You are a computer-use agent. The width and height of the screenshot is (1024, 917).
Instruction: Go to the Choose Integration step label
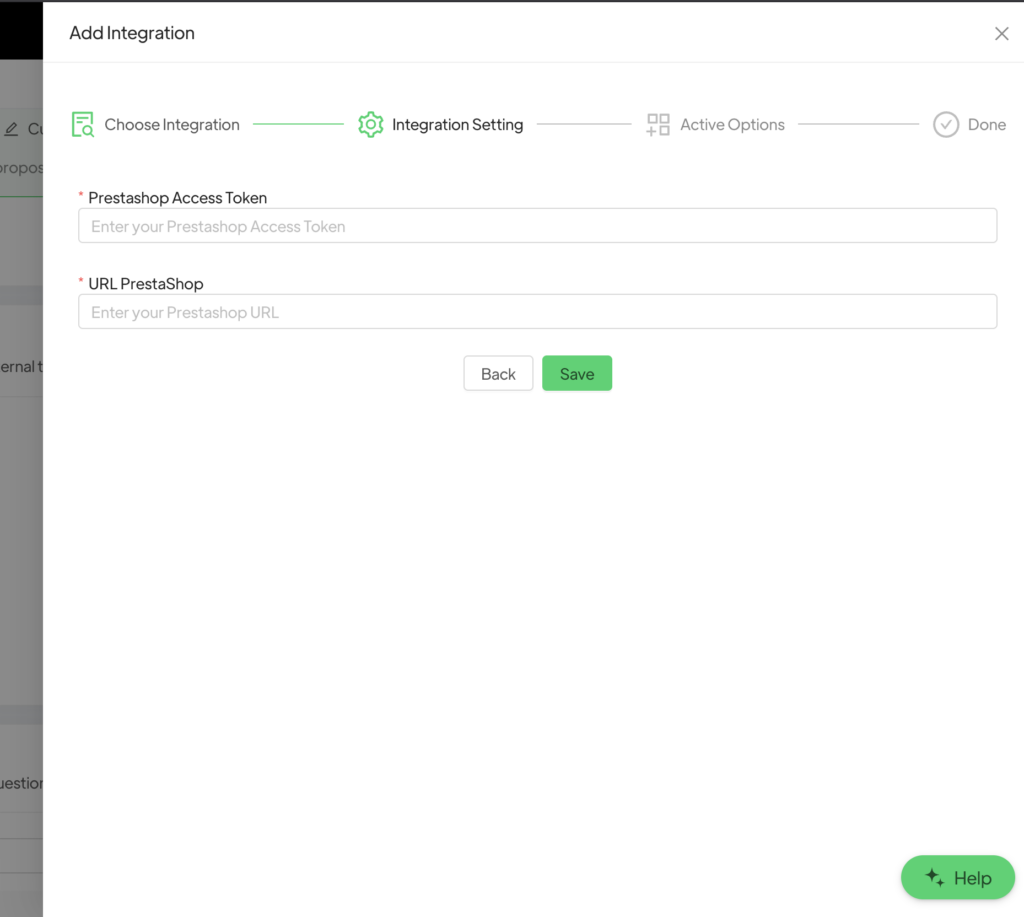pyautogui.click(x=172, y=125)
